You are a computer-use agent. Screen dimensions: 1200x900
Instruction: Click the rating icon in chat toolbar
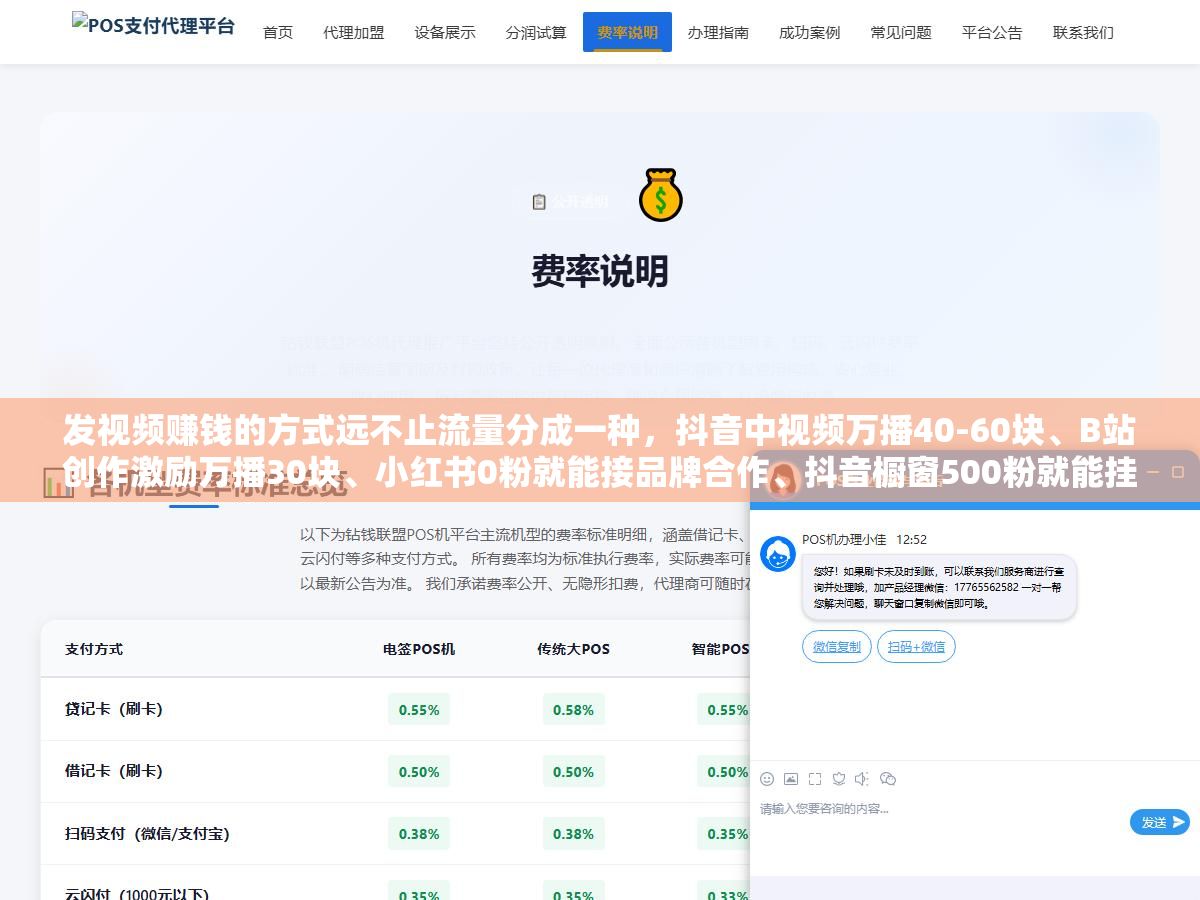[839, 778]
